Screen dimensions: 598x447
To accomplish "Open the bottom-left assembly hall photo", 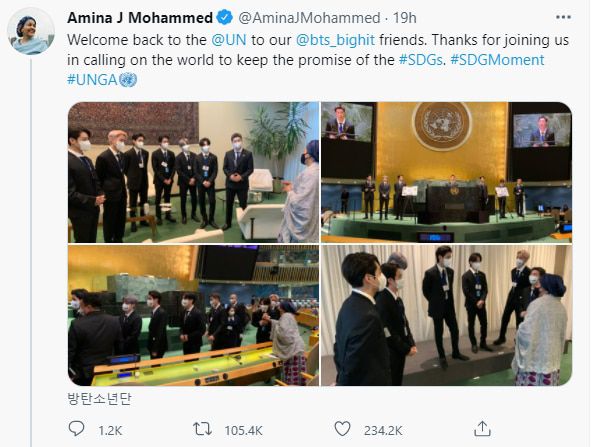I will (x=193, y=315).
